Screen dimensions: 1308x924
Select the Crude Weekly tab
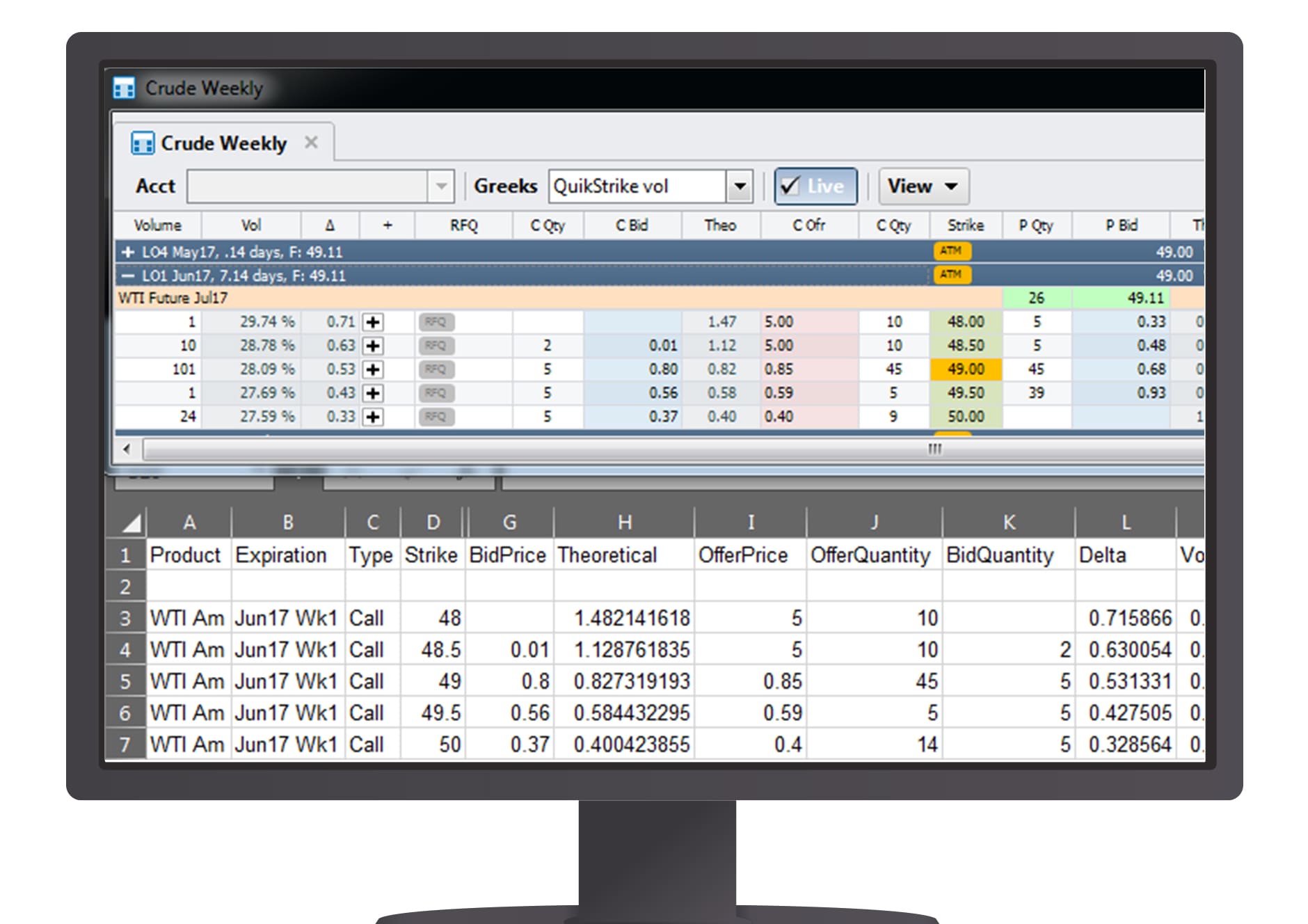coord(223,143)
